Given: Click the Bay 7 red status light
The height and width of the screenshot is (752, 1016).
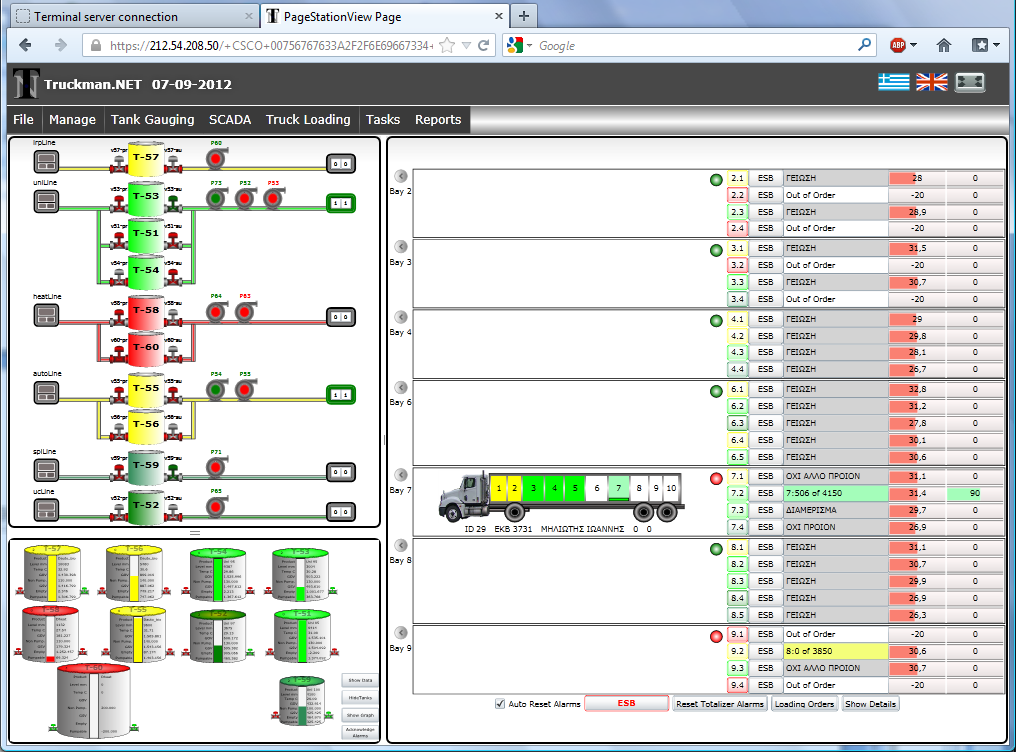Looking at the screenshot, I should coord(716,478).
